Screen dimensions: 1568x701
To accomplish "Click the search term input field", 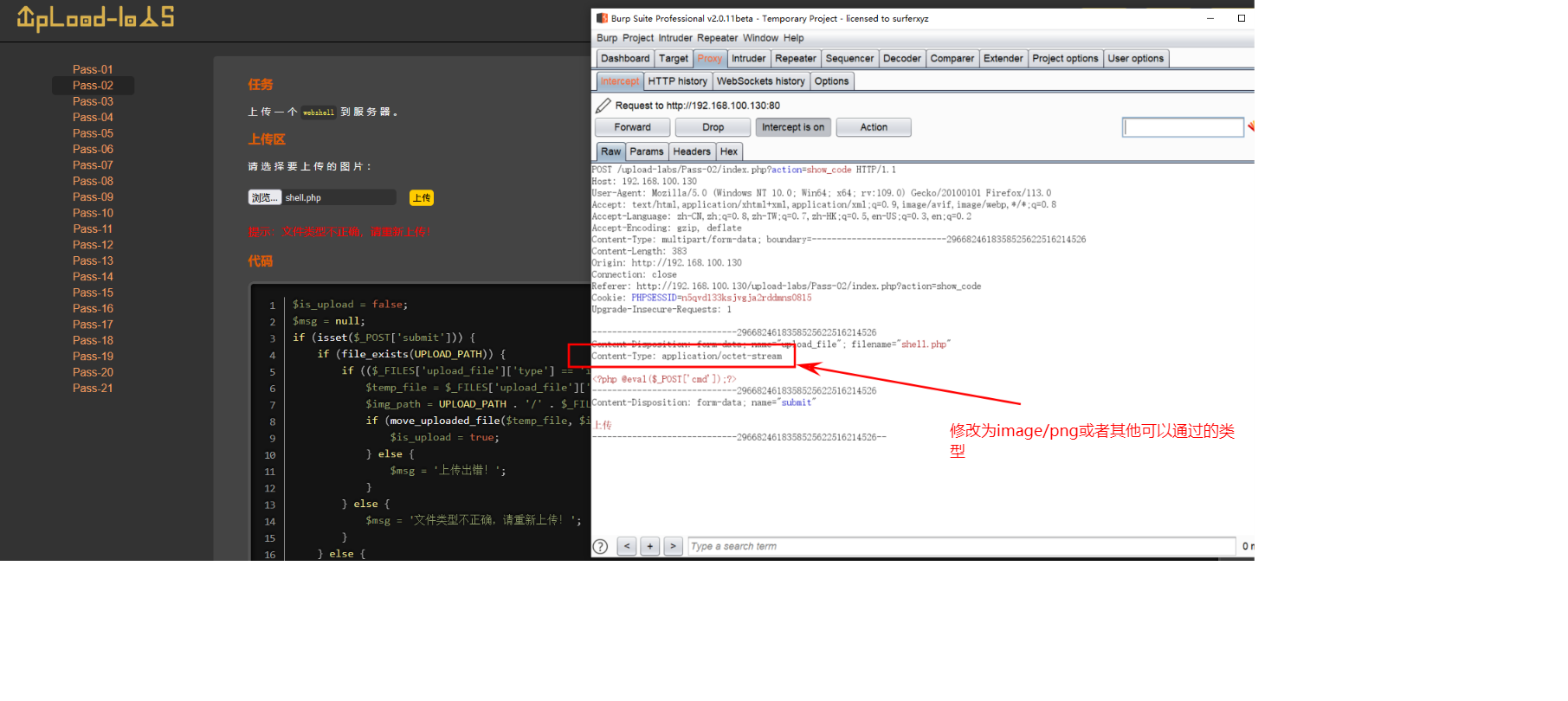I will pyautogui.click(x=961, y=546).
